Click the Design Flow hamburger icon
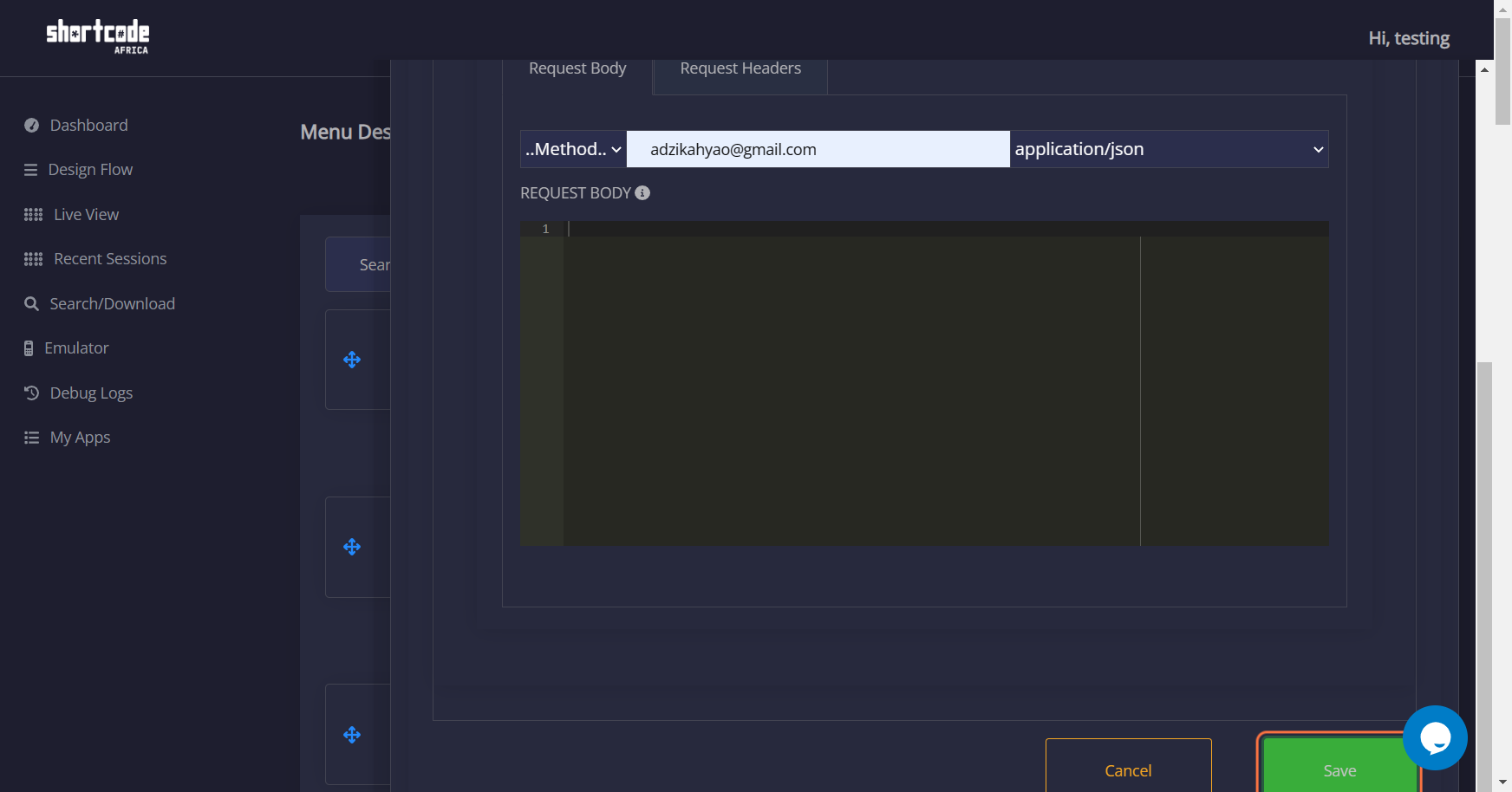Viewport: 1512px width, 792px height. click(31, 170)
